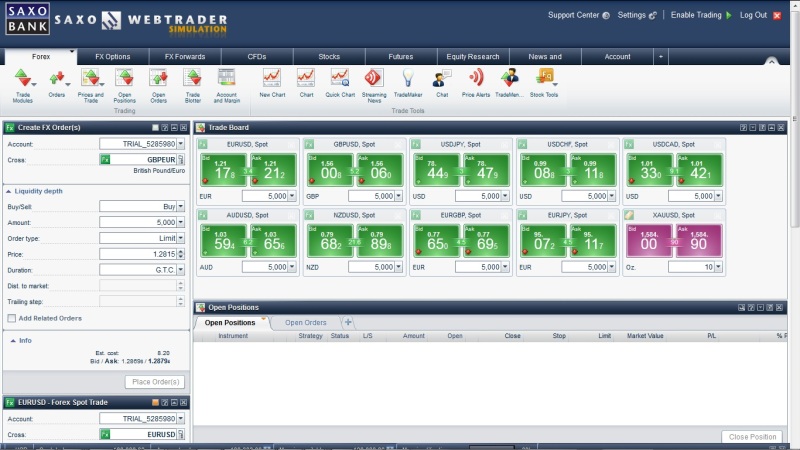
Task: Click the Price input field
Action: coord(138,254)
